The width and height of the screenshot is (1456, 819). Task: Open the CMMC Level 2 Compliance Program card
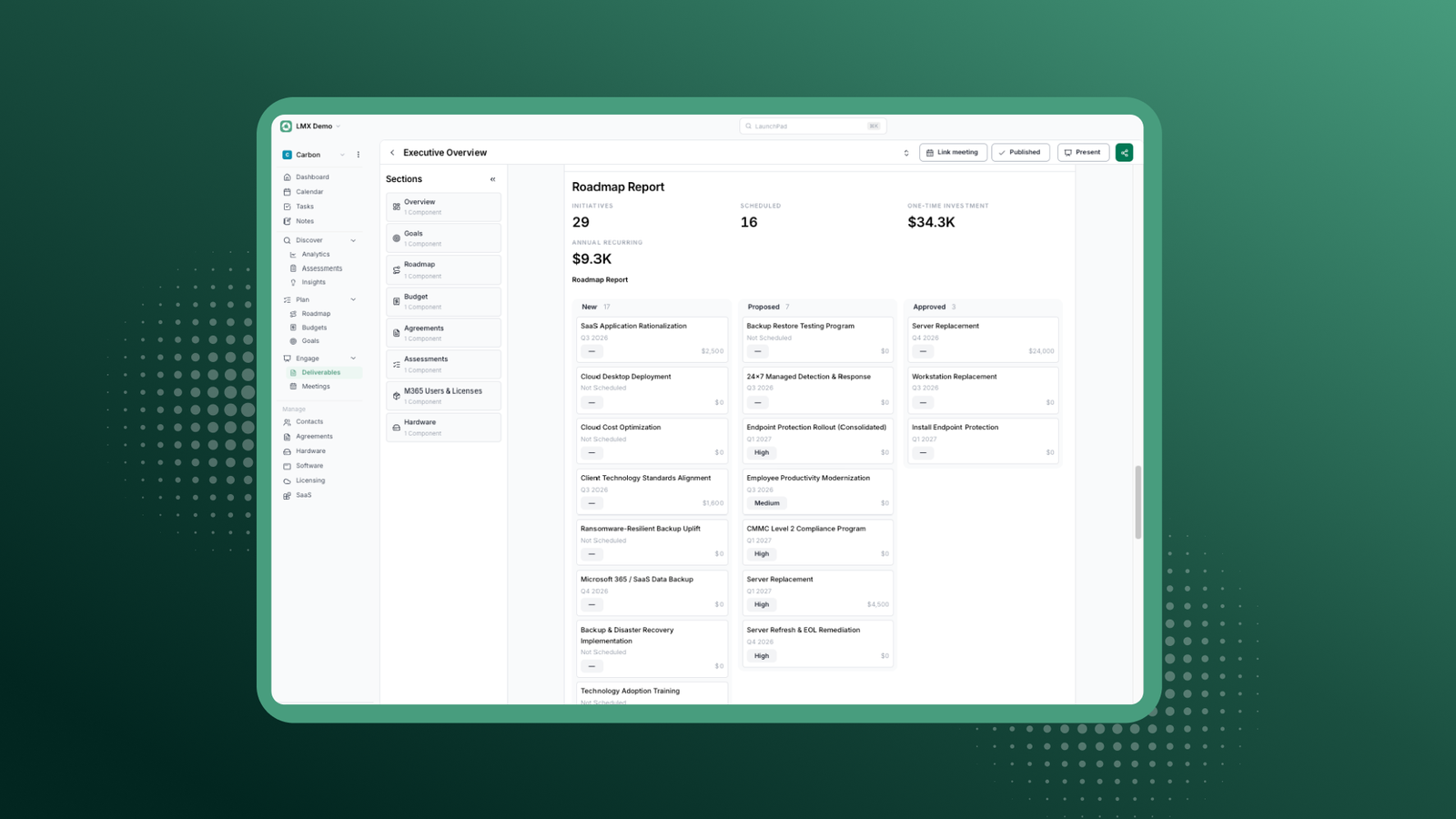pos(817,541)
